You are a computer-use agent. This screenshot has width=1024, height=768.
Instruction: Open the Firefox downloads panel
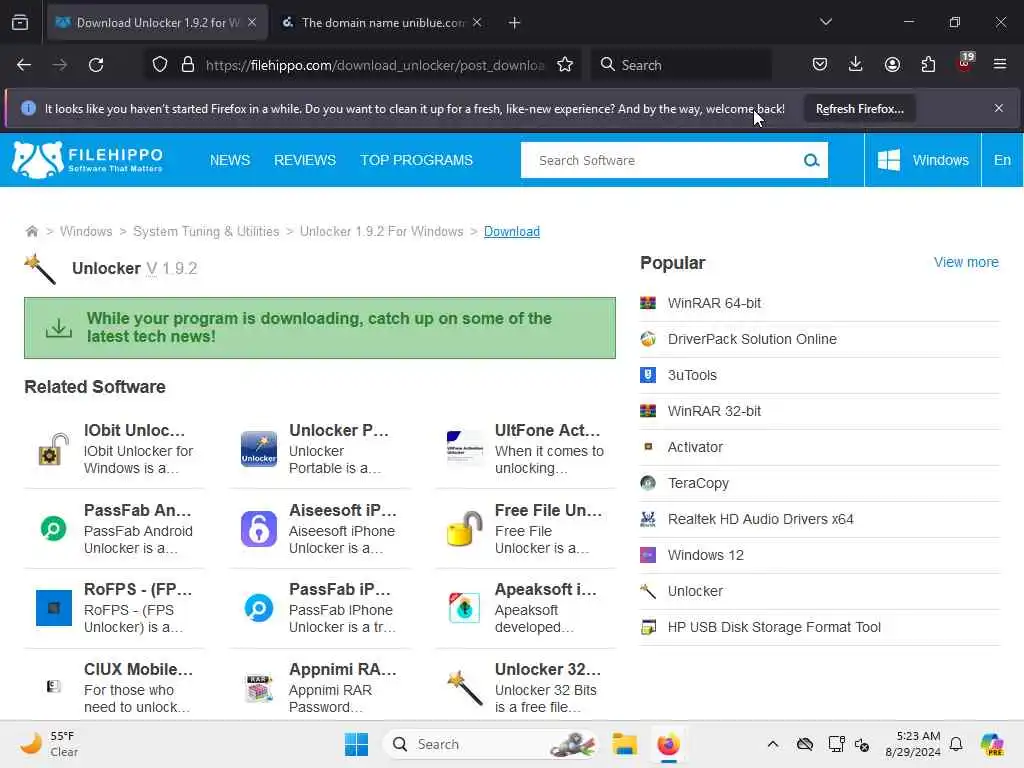[x=856, y=64]
